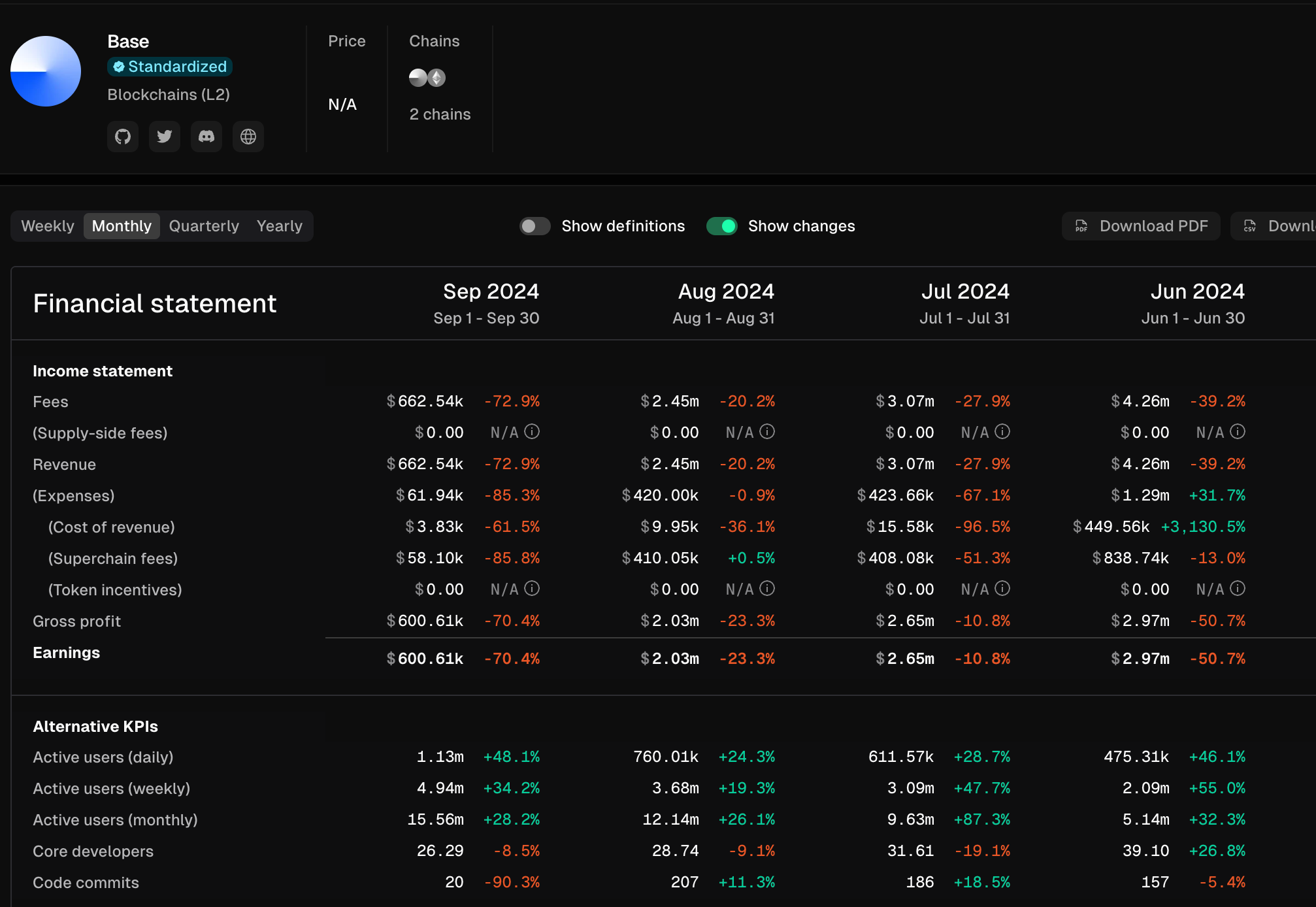Switch to the Weekly tab
The width and height of the screenshot is (1316, 907).
[x=48, y=226]
